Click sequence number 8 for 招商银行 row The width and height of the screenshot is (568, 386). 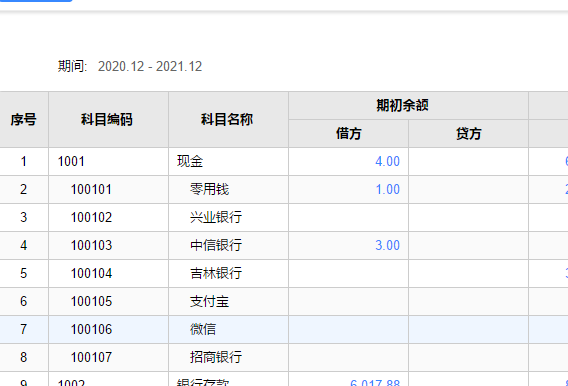coord(24,357)
